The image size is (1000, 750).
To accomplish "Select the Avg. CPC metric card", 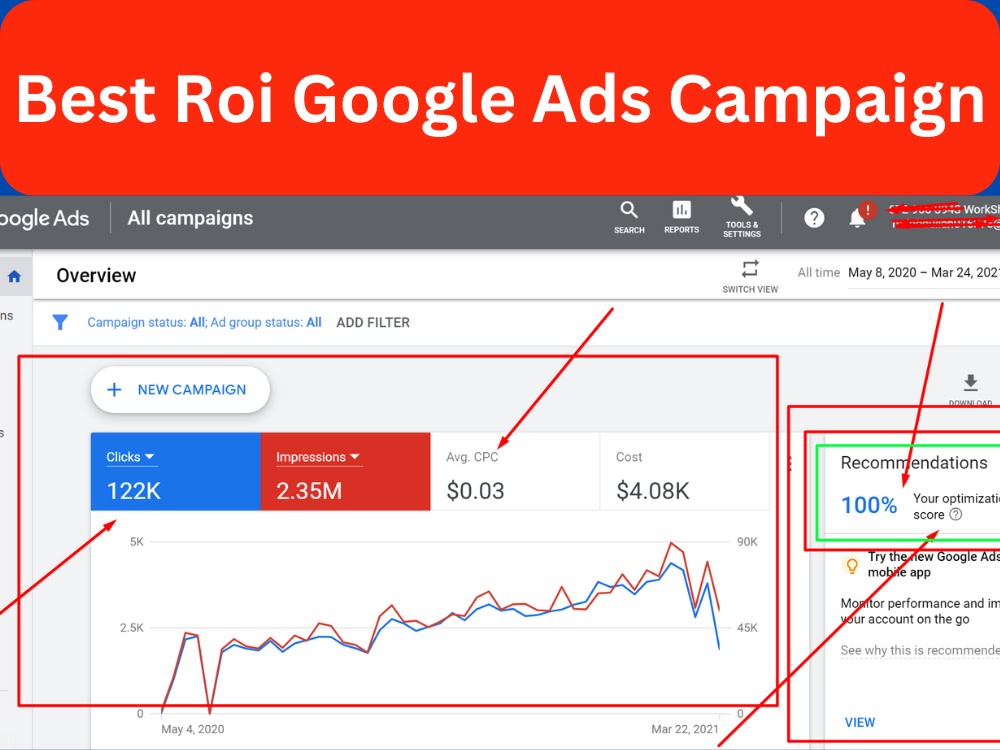I will (515, 471).
